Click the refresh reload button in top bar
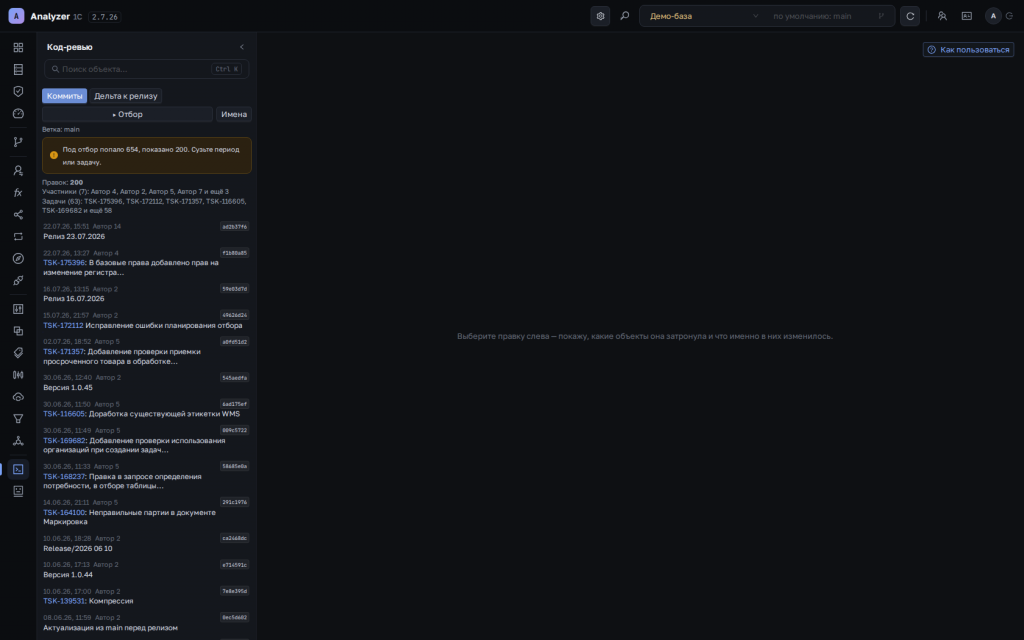1024x640 pixels. click(x=910, y=16)
